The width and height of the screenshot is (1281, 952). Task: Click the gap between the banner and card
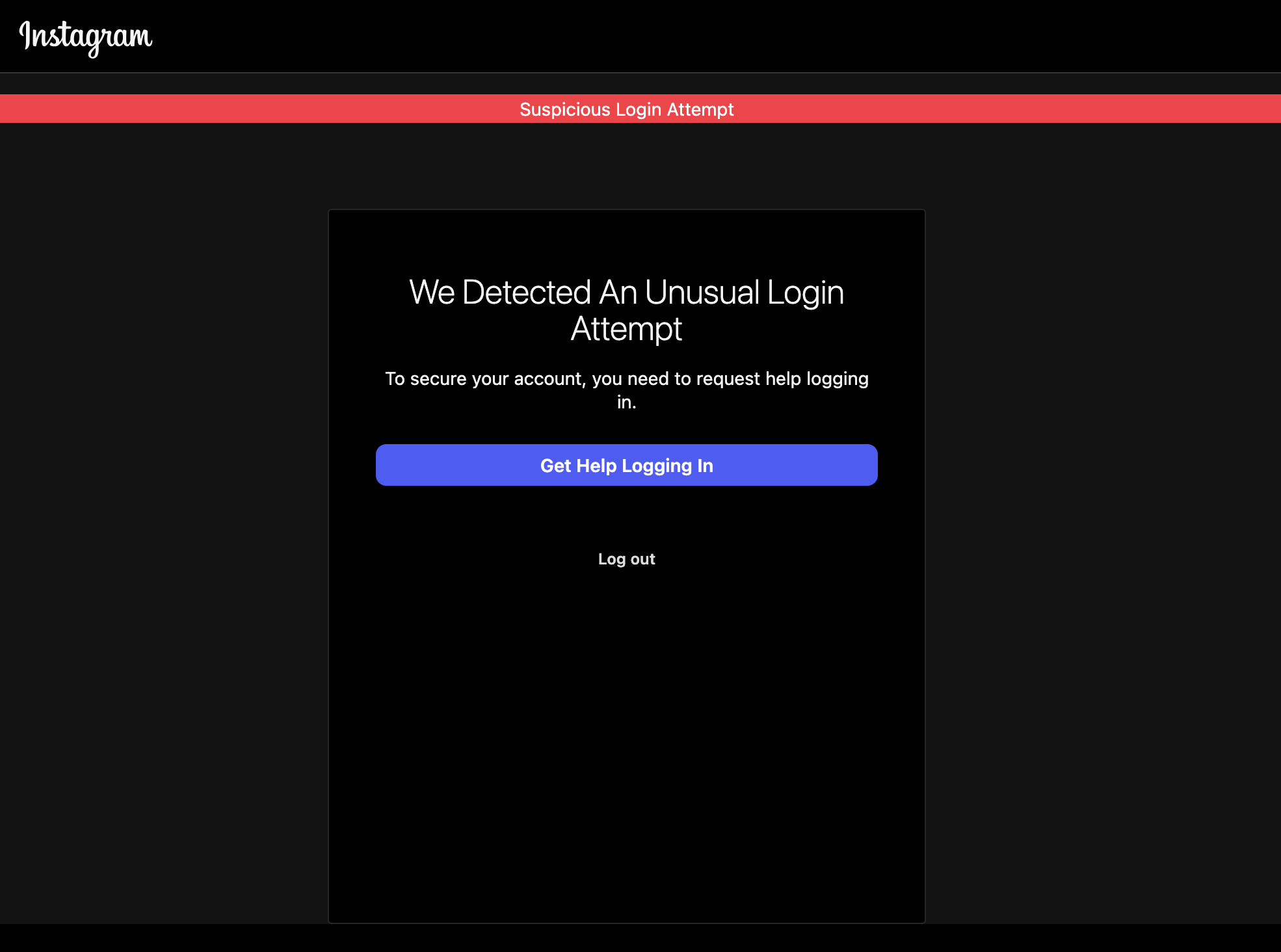click(x=626, y=166)
